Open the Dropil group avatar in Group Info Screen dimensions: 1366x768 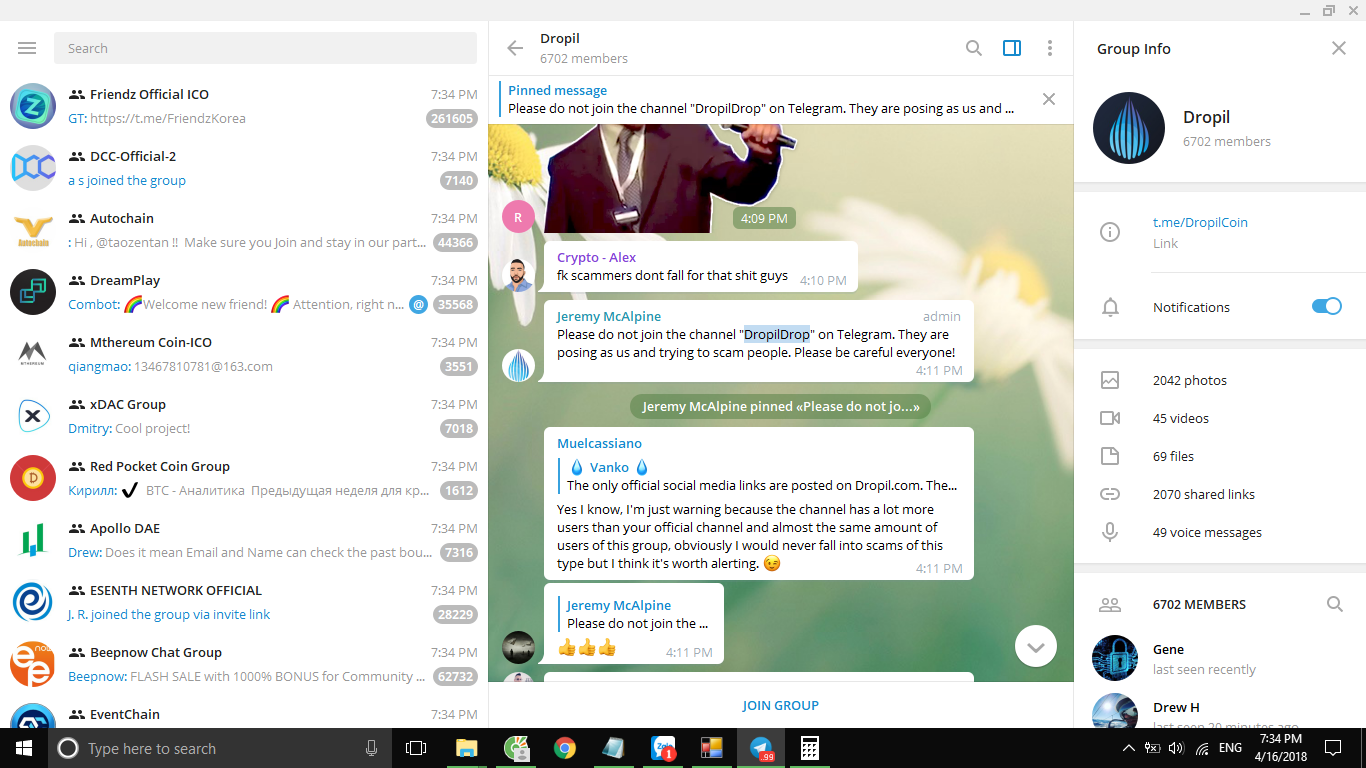[1129, 128]
